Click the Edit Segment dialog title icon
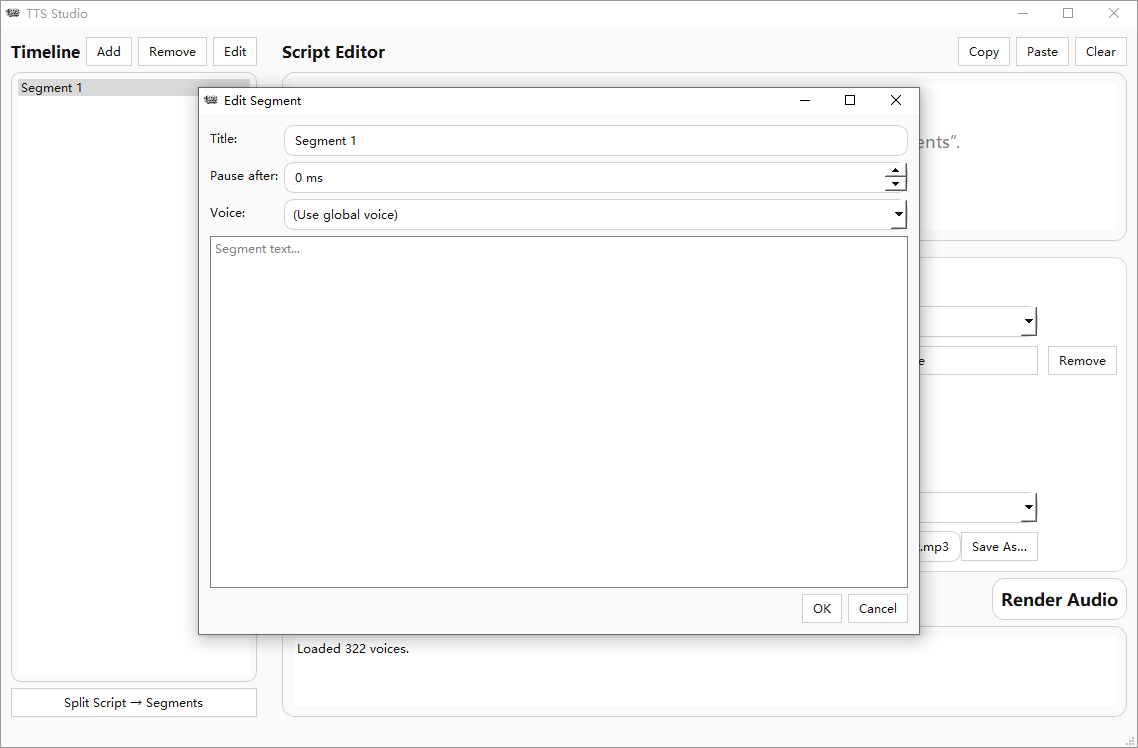The width and height of the screenshot is (1138, 748). tap(211, 100)
